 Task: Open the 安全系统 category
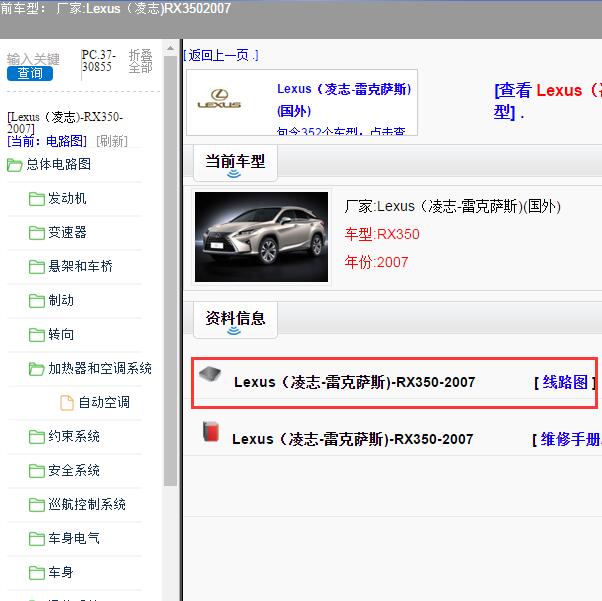[x=74, y=470]
